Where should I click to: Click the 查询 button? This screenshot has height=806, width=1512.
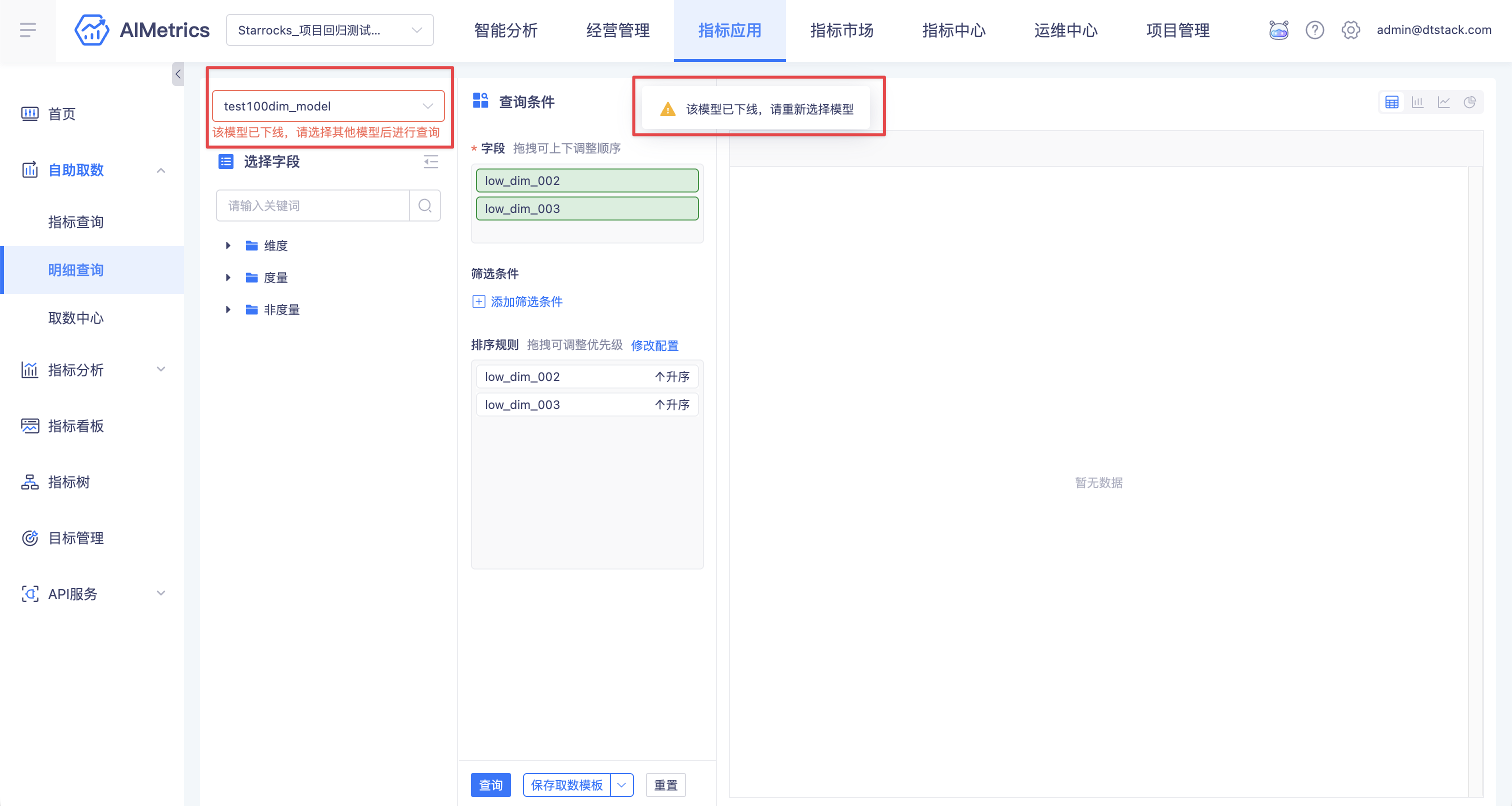coord(490,785)
